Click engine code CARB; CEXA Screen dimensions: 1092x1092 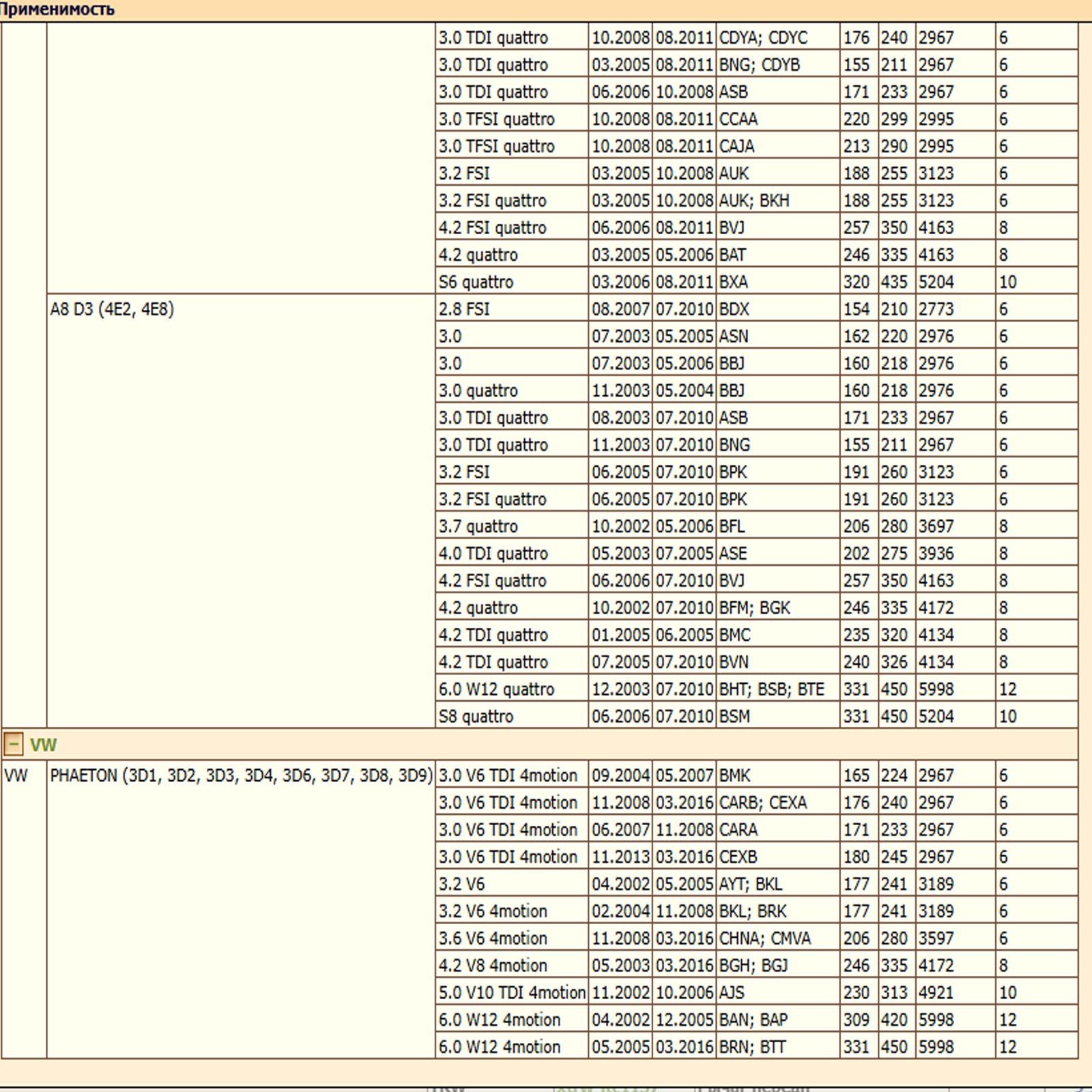click(x=763, y=803)
